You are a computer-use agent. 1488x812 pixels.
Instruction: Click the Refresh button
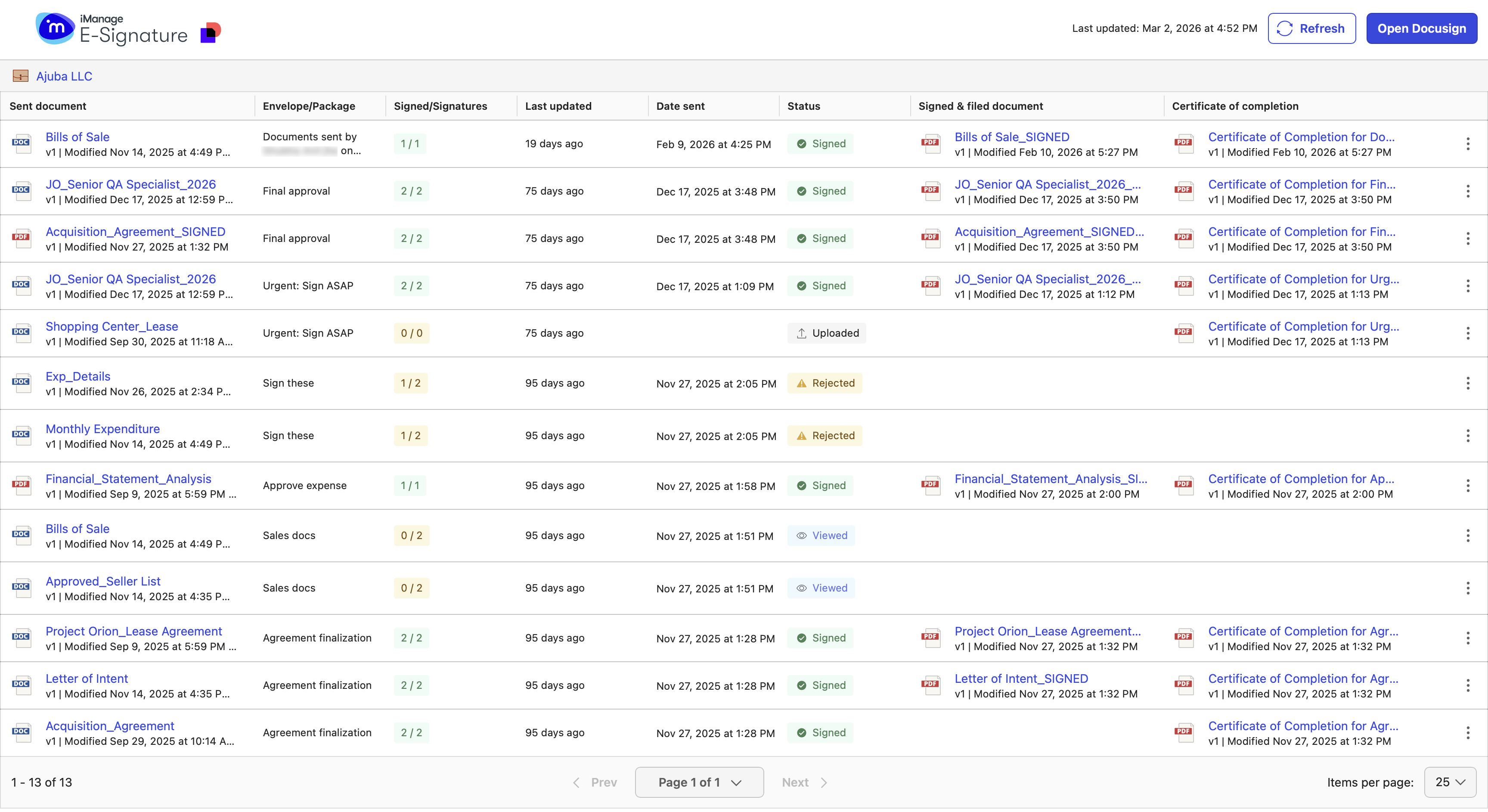click(x=1311, y=28)
